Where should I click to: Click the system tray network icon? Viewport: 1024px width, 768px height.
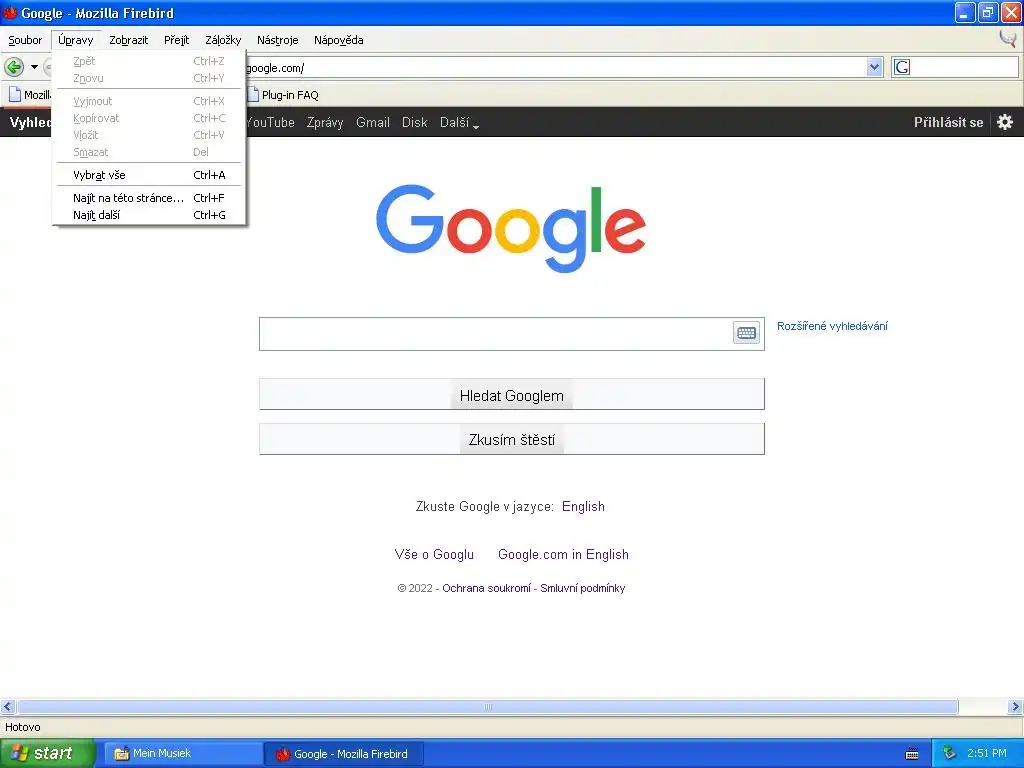click(949, 753)
